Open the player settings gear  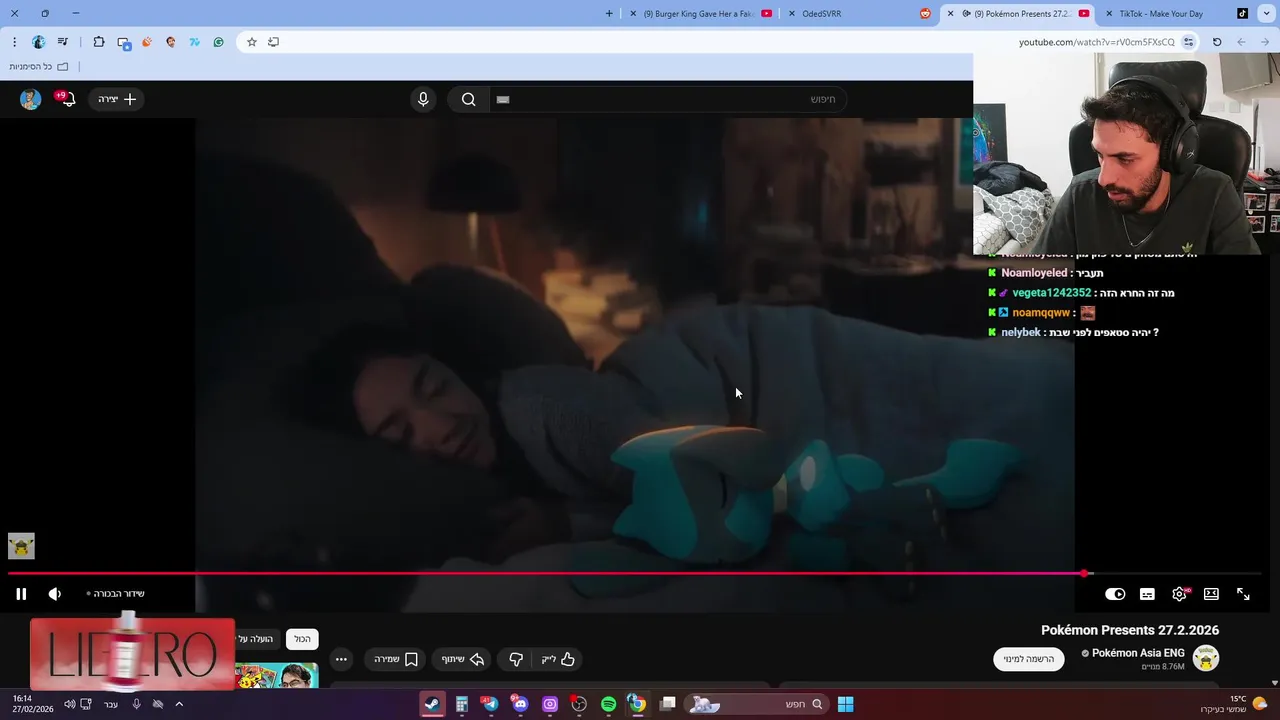click(1179, 594)
